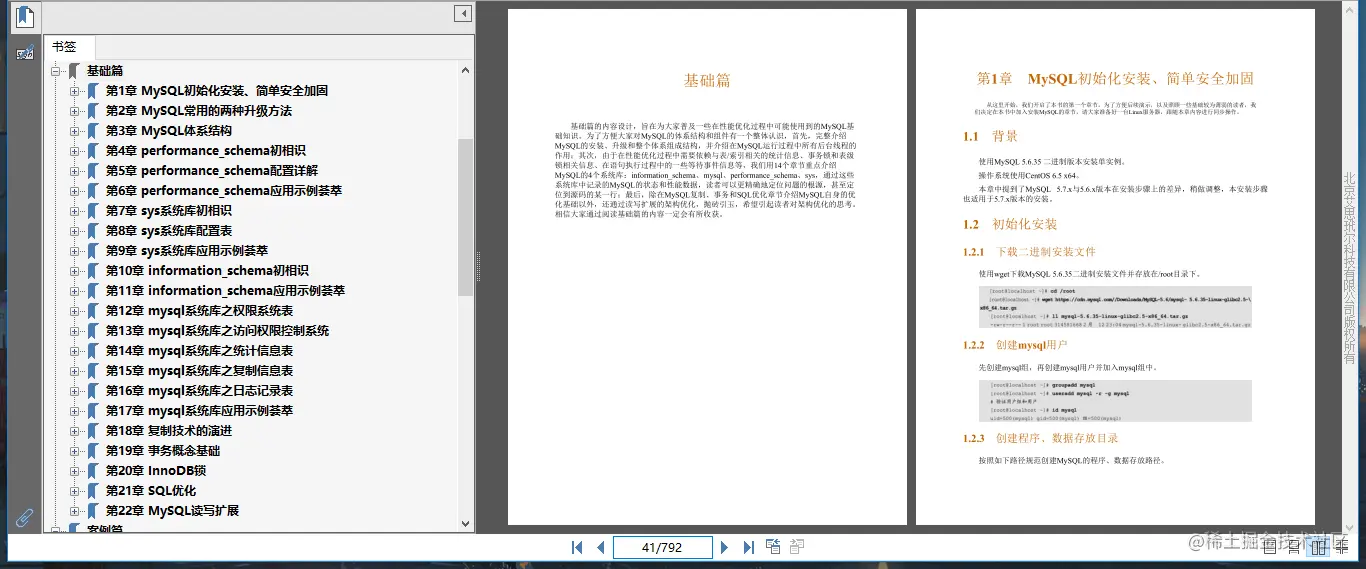The height and width of the screenshot is (569, 1366).
Task: Click the page number field showing 41/792
Action: [662, 547]
